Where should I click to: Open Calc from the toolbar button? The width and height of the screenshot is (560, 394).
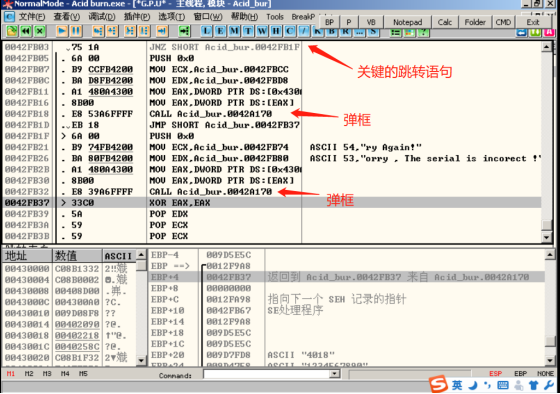point(445,22)
